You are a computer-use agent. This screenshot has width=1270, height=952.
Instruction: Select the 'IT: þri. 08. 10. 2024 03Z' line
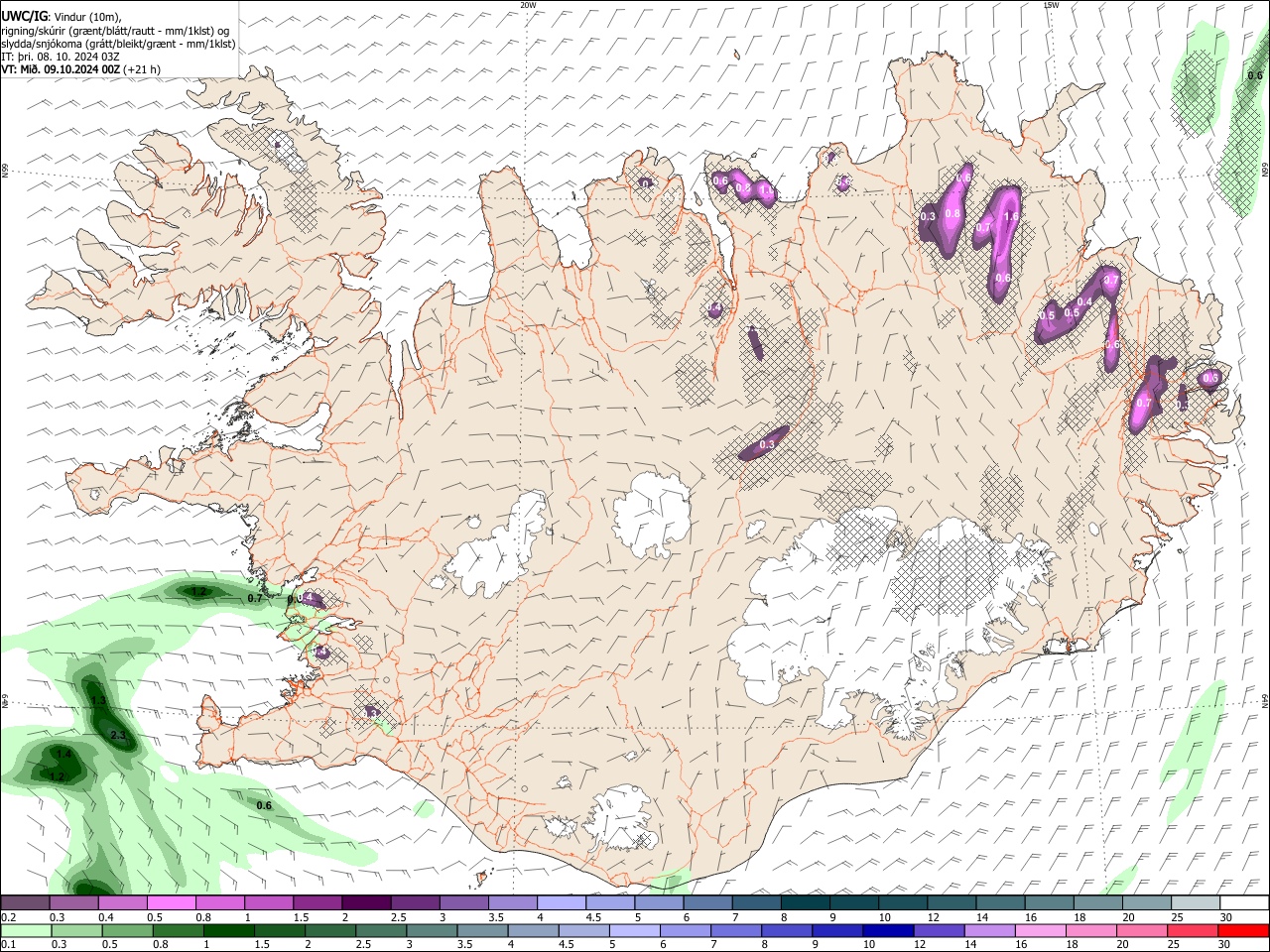tap(61, 57)
